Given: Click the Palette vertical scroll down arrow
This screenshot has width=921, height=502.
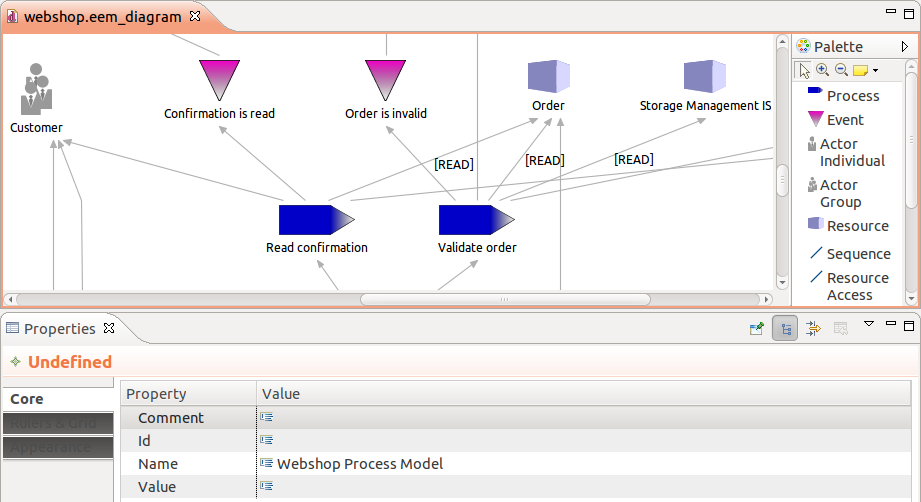Looking at the screenshot, I should [x=911, y=299].
